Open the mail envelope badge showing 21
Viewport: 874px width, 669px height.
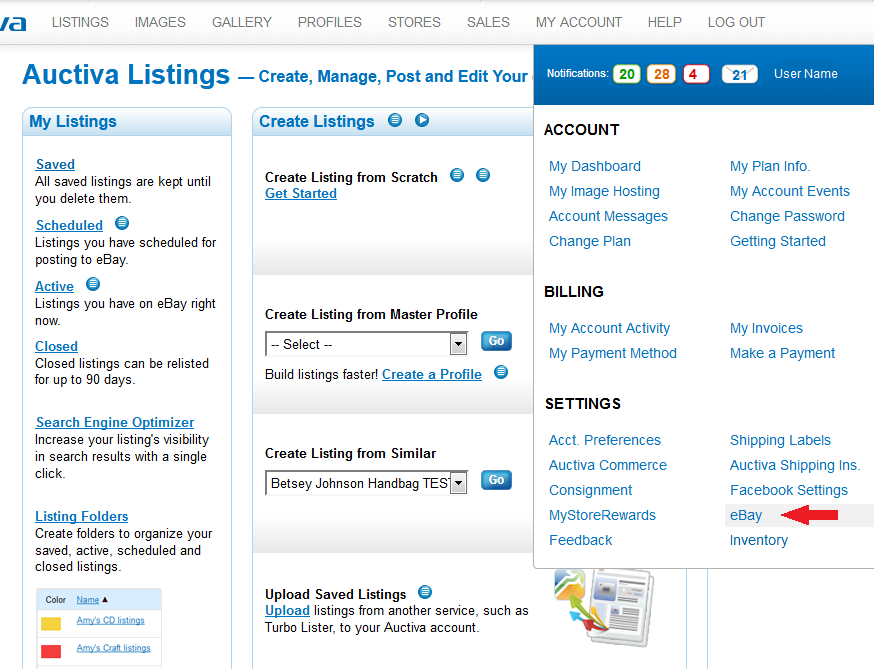coord(739,74)
